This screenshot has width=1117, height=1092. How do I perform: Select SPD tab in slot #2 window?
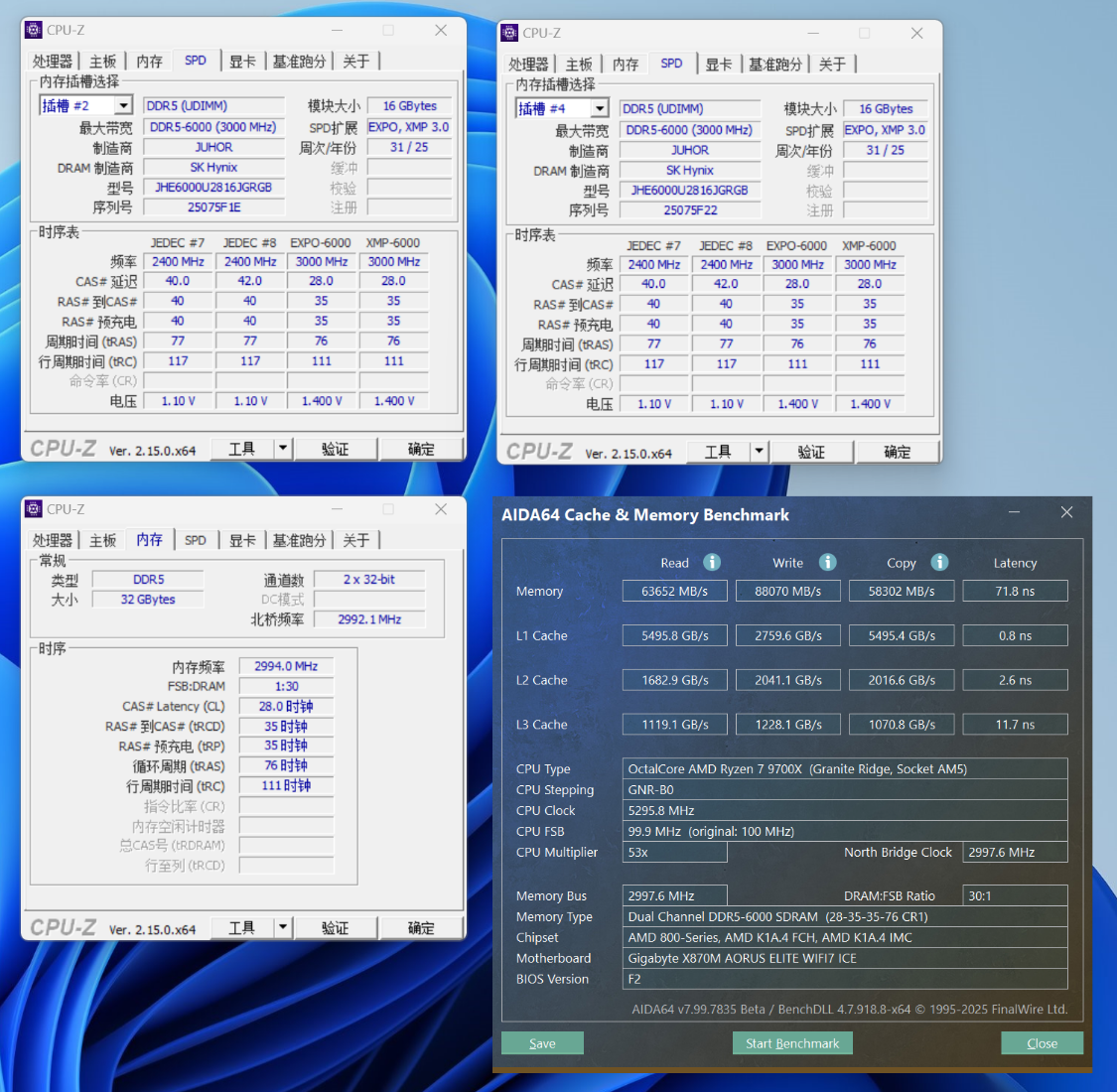click(x=196, y=61)
